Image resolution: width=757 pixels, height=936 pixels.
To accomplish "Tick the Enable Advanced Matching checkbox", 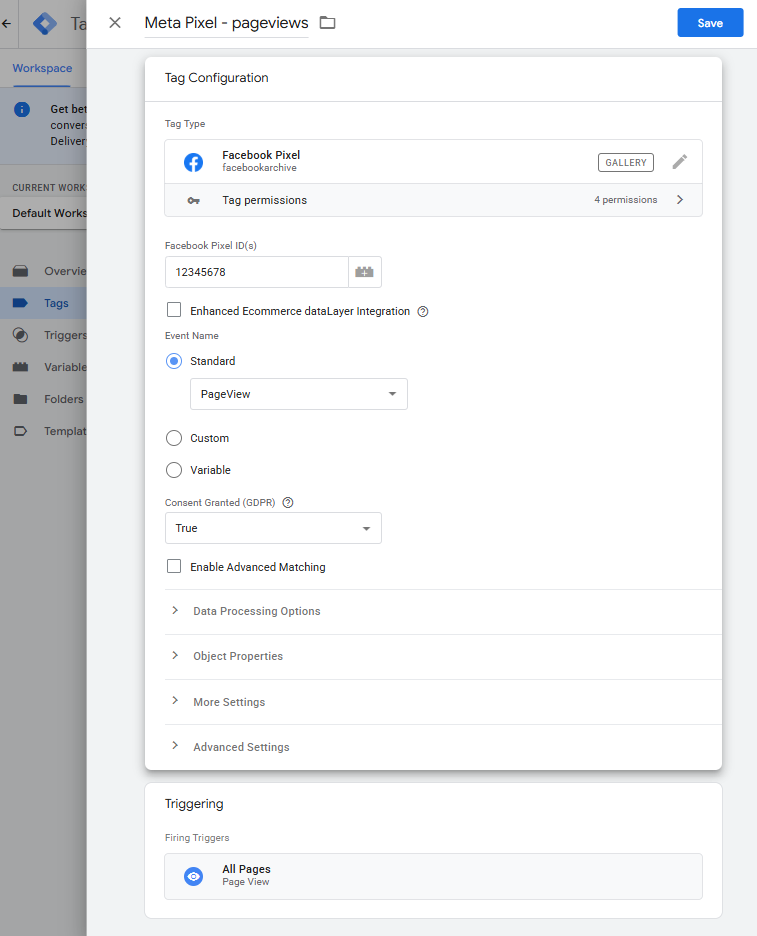I will pyautogui.click(x=174, y=567).
